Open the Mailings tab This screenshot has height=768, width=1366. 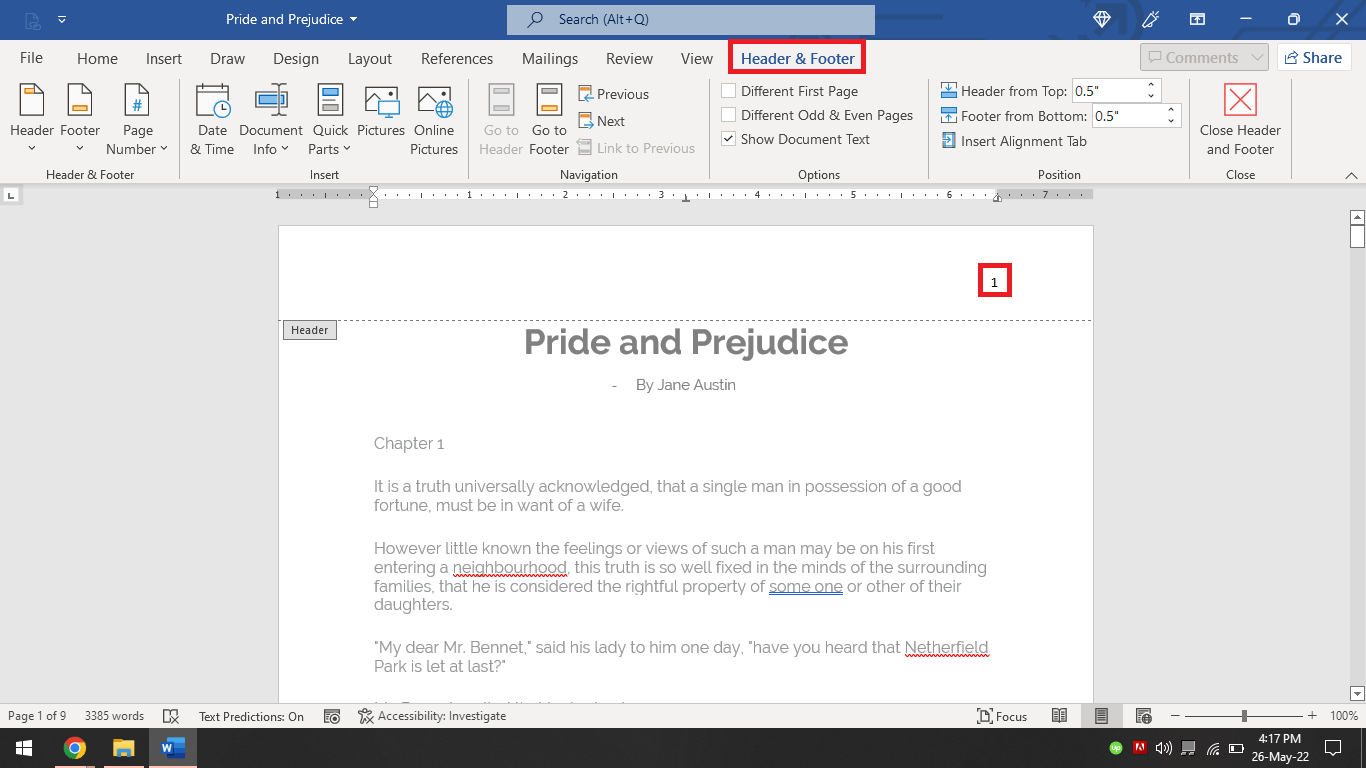coord(550,58)
